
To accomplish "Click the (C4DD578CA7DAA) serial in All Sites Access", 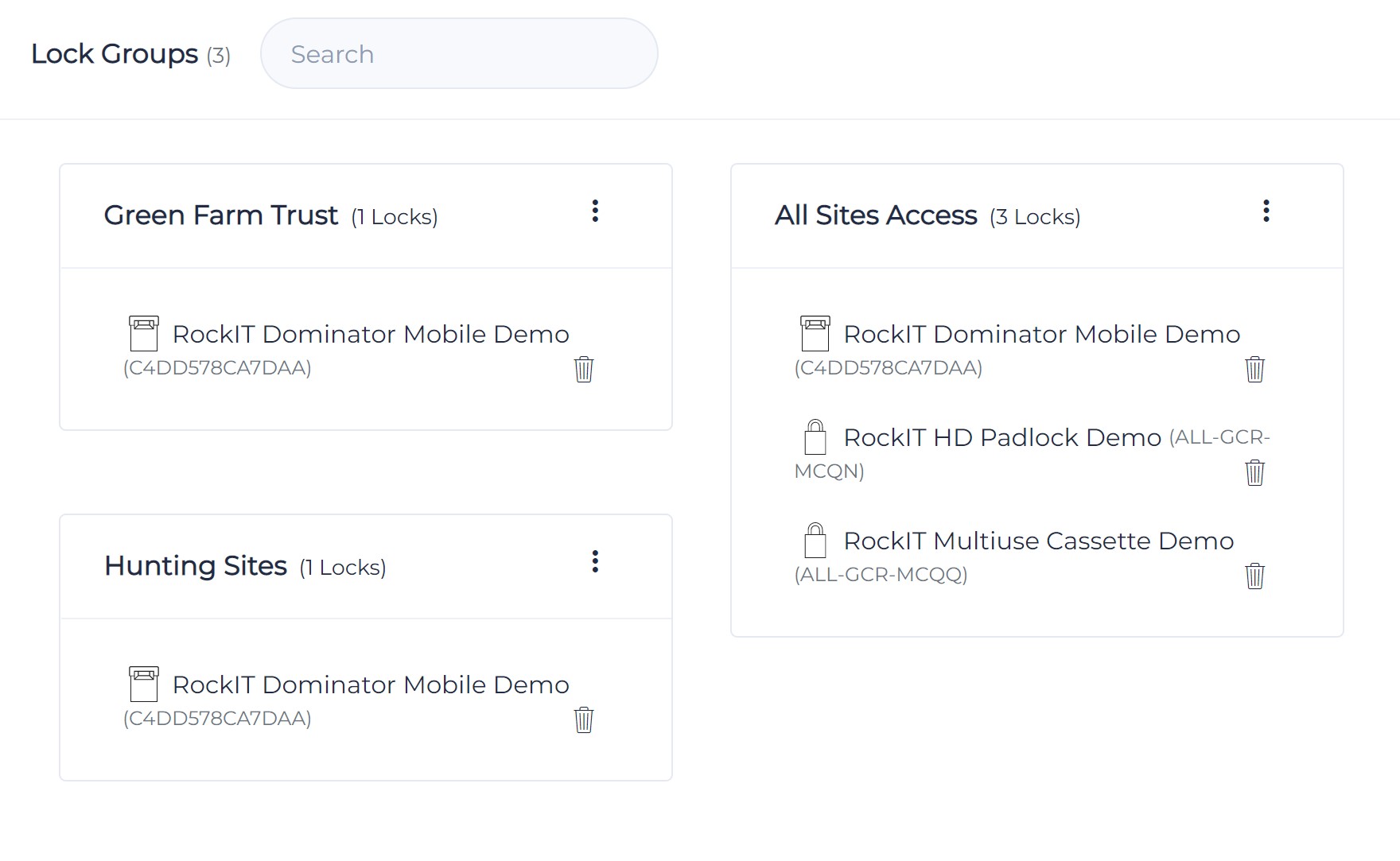I will pos(889,368).
